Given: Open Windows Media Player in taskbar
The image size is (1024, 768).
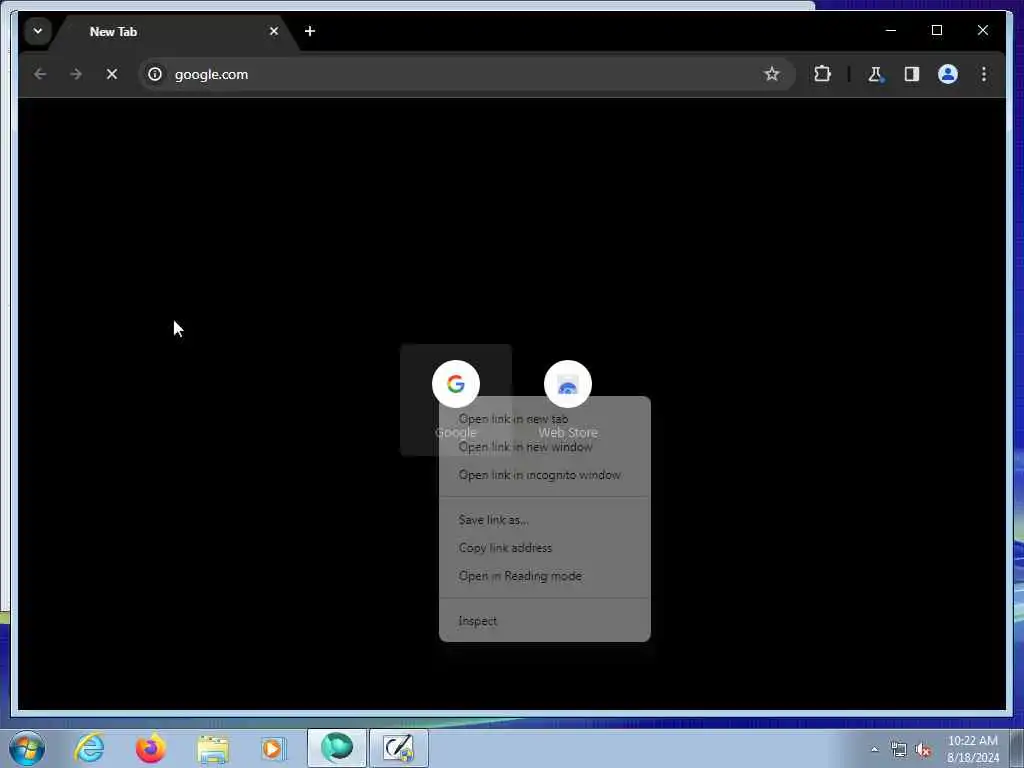Looking at the screenshot, I should [273, 748].
